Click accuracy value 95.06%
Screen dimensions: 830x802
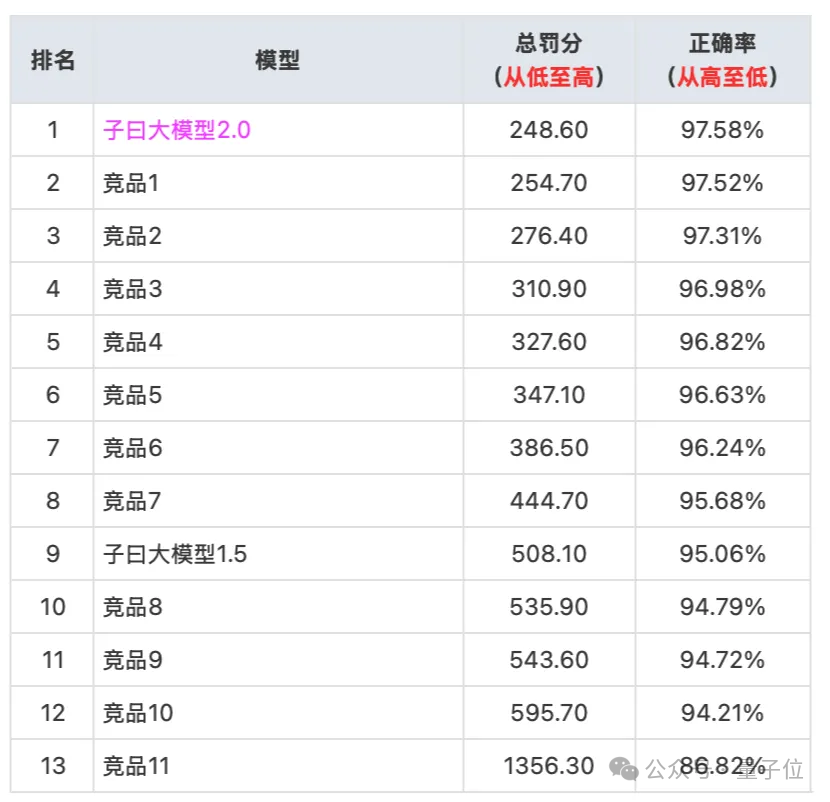(723, 554)
